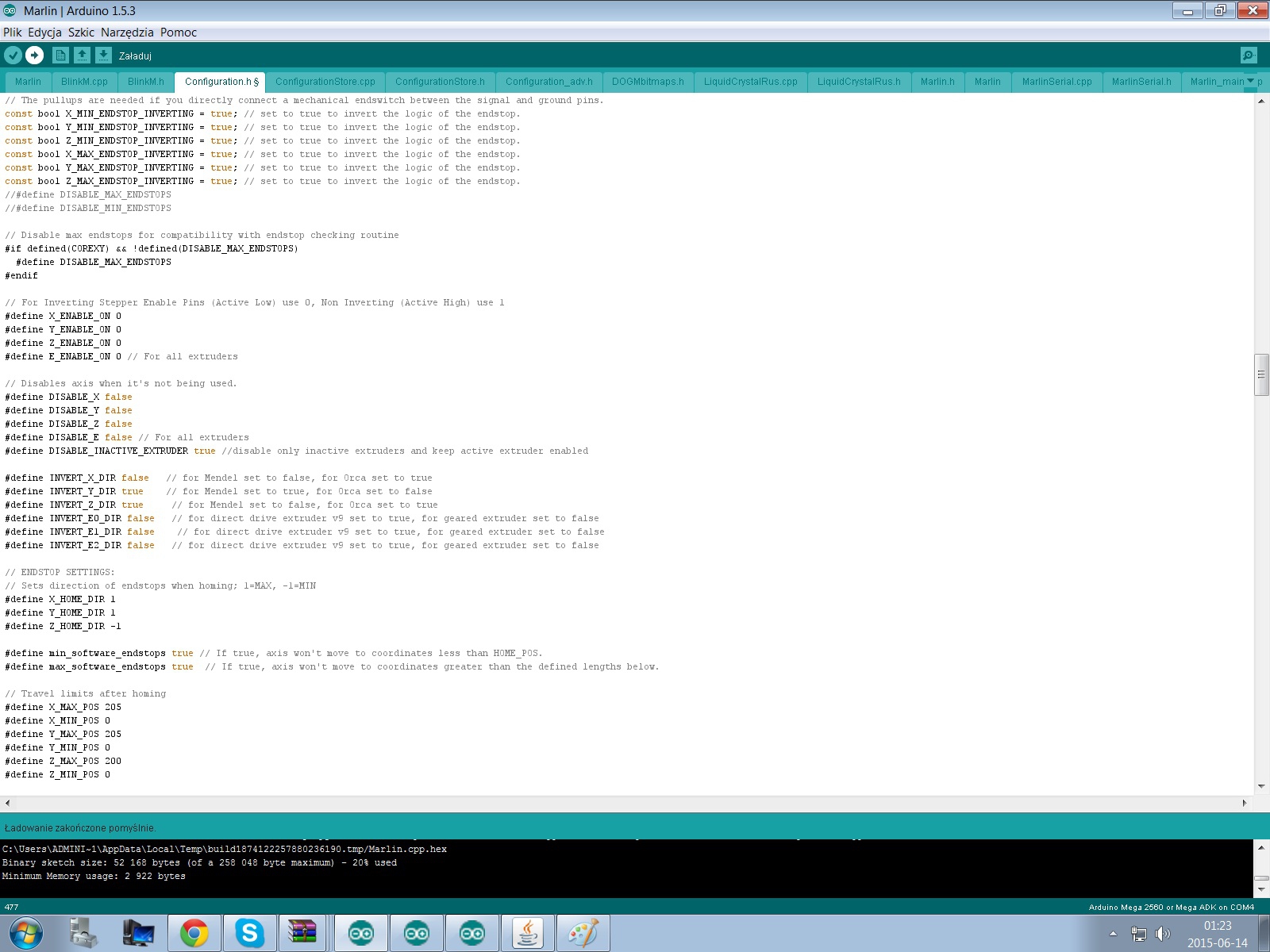
Task: Open a sketch with the up-arrow icon
Action: pos(82,55)
